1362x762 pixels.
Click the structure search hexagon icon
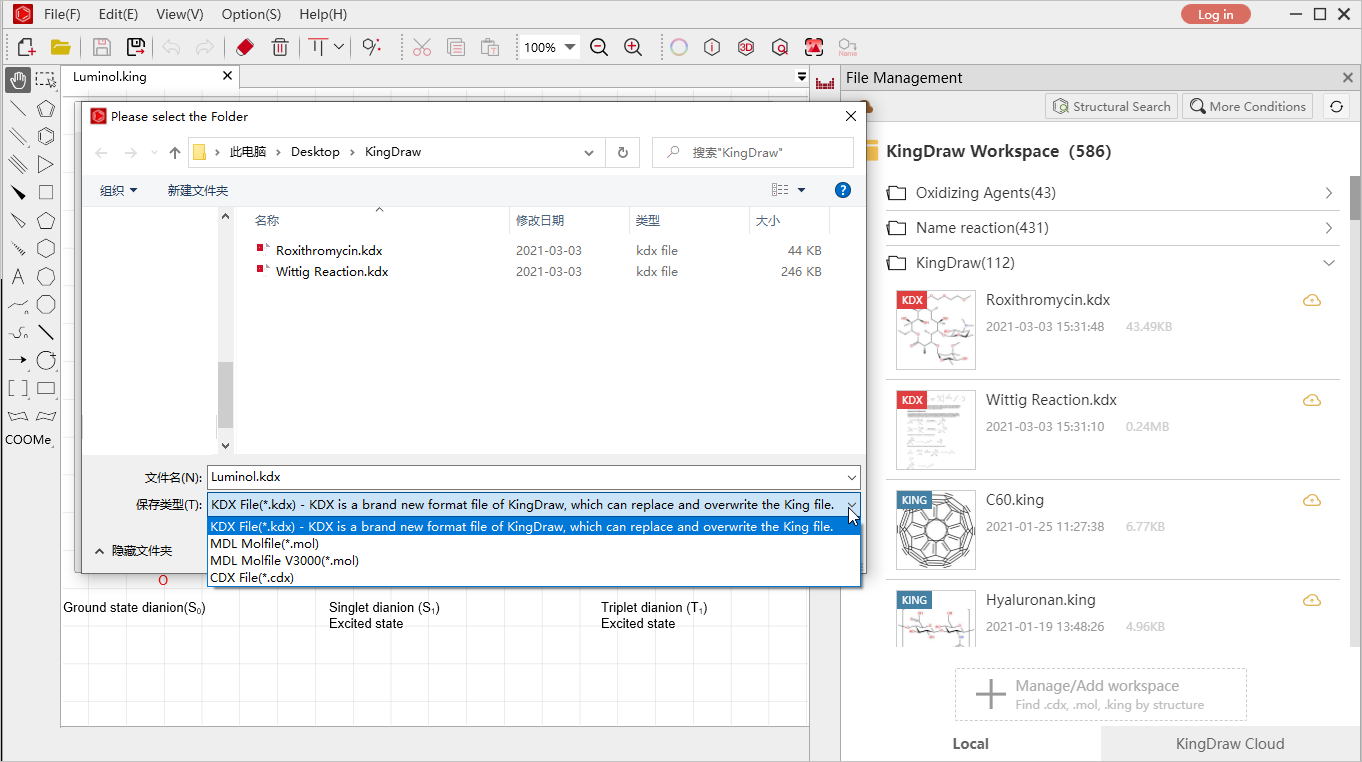pos(780,47)
